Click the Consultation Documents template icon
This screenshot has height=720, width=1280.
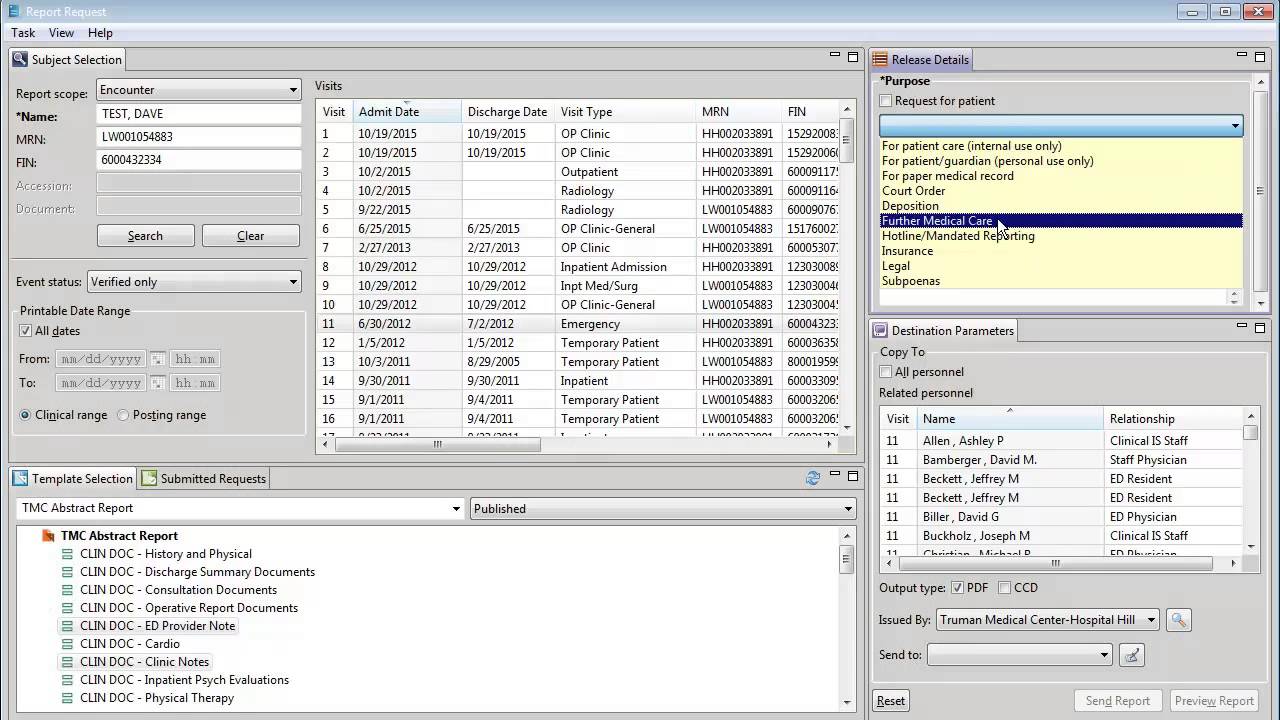click(67, 590)
